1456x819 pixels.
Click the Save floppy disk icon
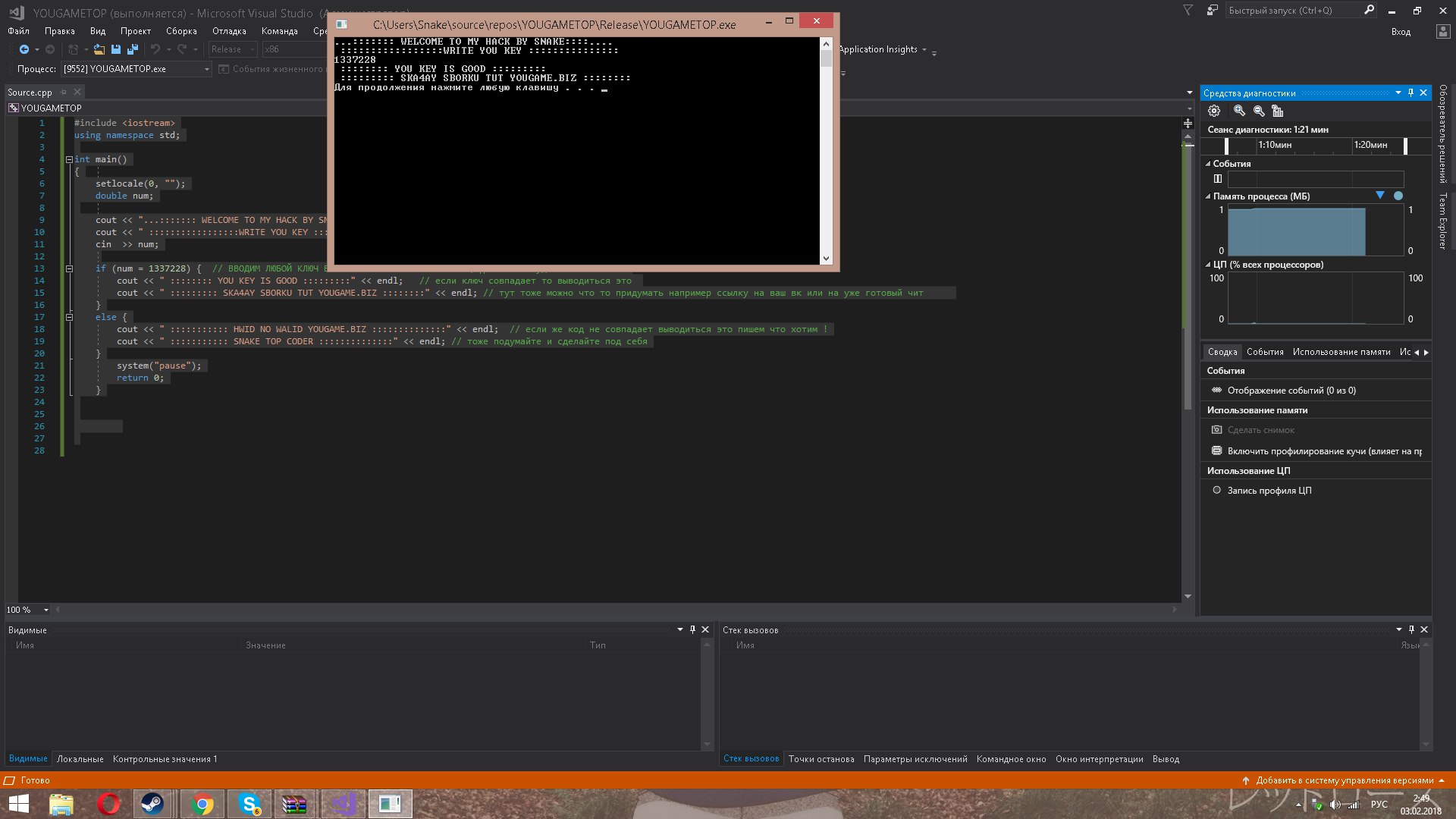pyautogui.click(x=116, y=49)
